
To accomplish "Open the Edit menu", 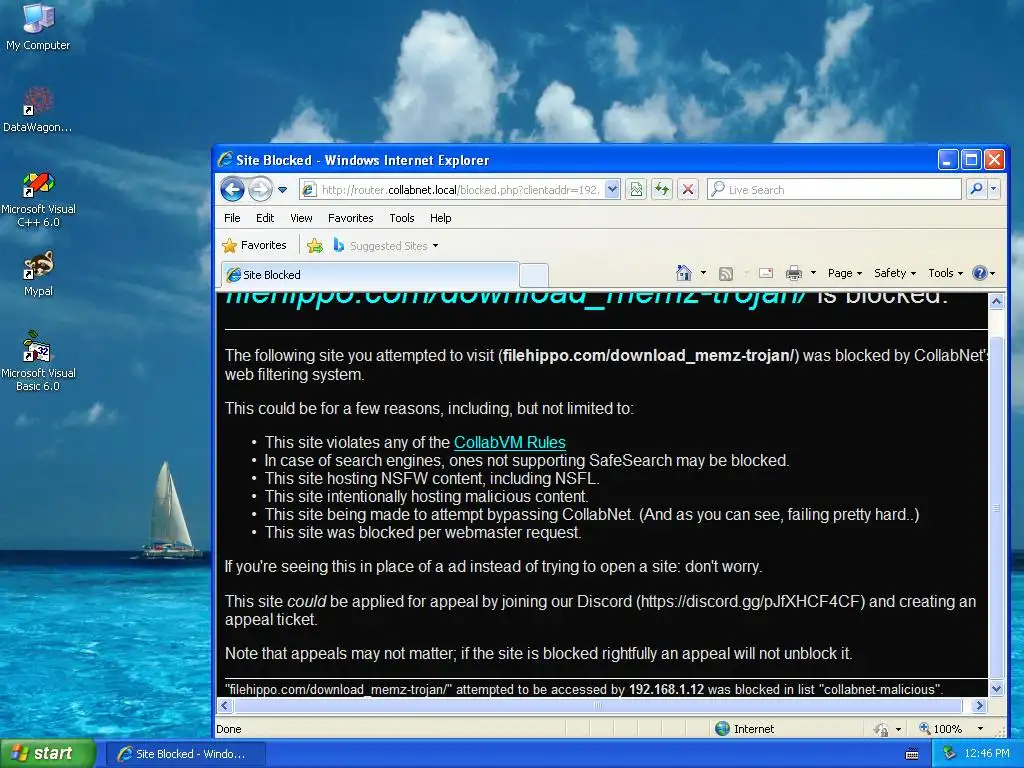I will (264, 218).
